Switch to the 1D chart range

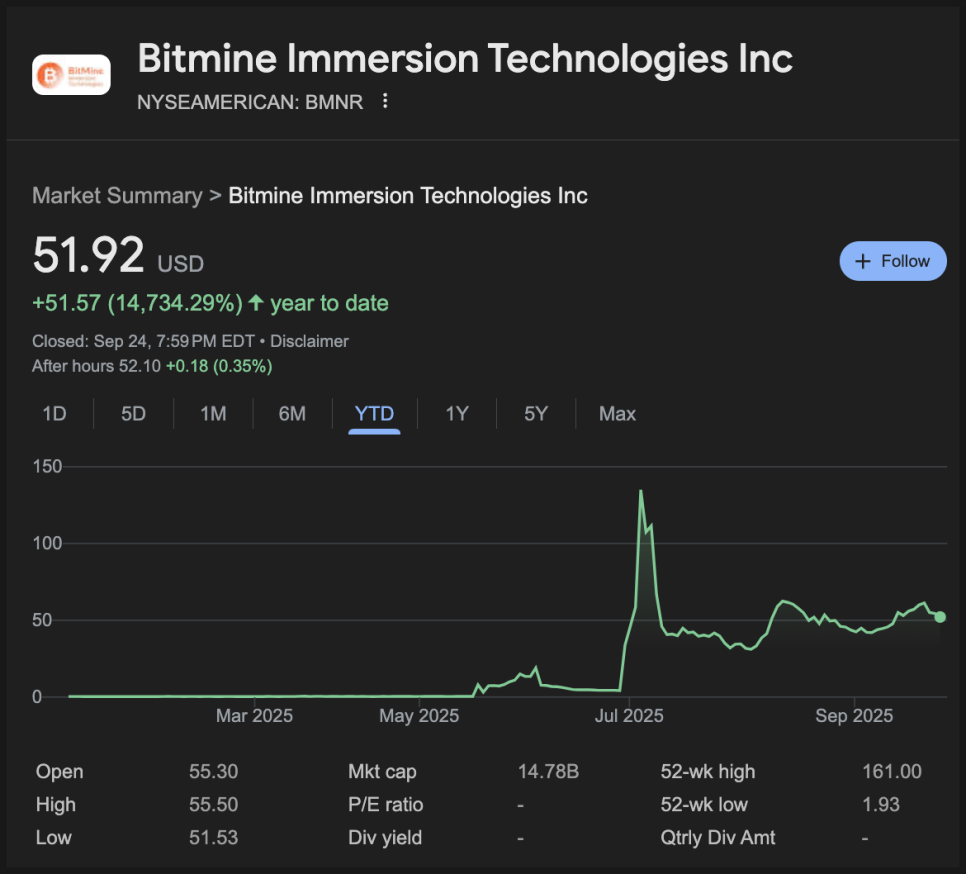click(x=54, y=413)
